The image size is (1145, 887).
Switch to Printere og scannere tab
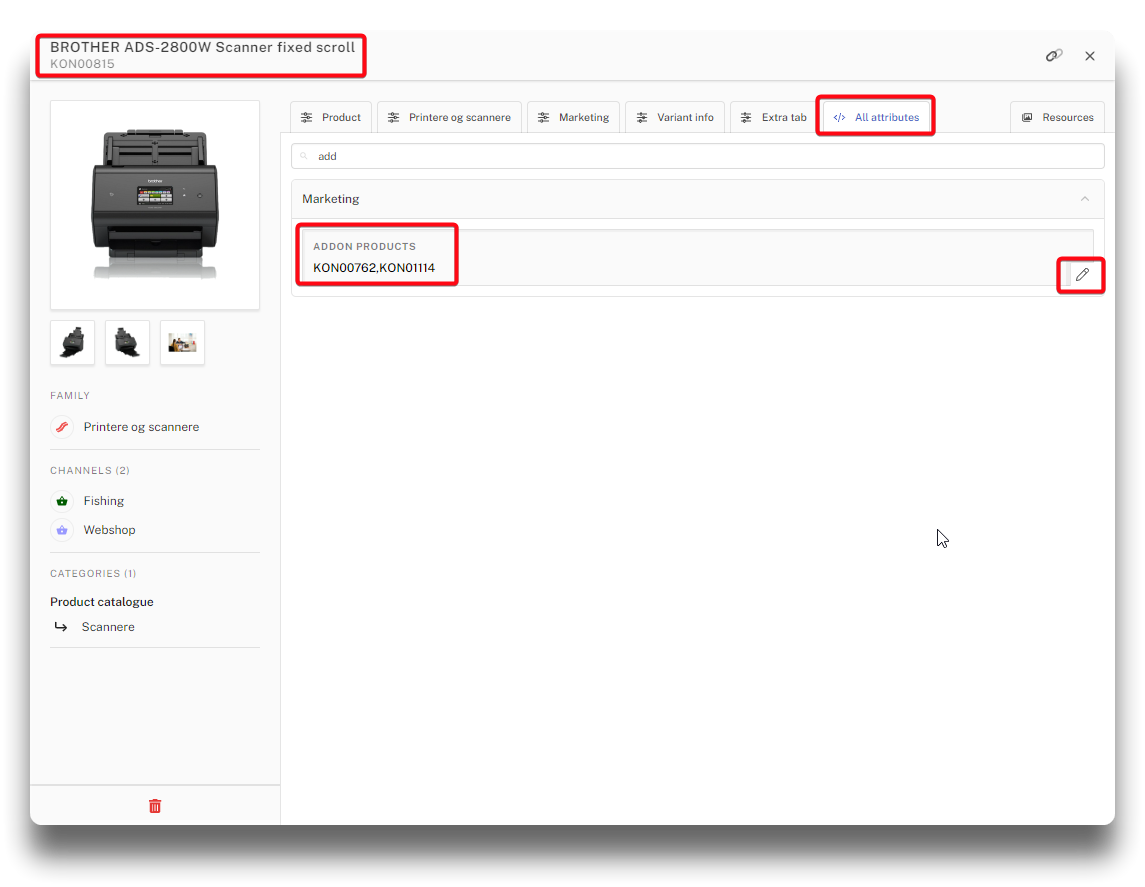point(449,117)
